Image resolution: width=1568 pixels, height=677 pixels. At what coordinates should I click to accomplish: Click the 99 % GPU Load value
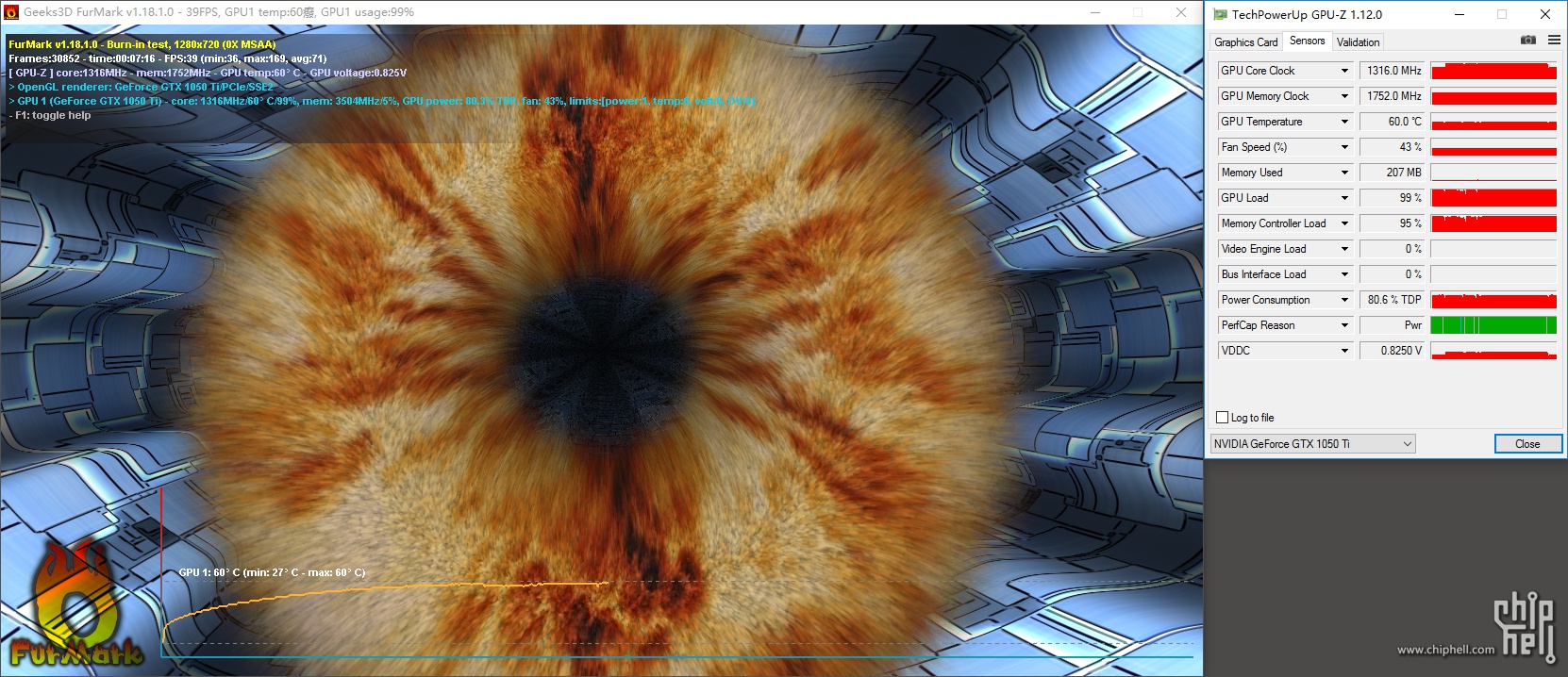pyautogui.click(x=1393, y=198)
